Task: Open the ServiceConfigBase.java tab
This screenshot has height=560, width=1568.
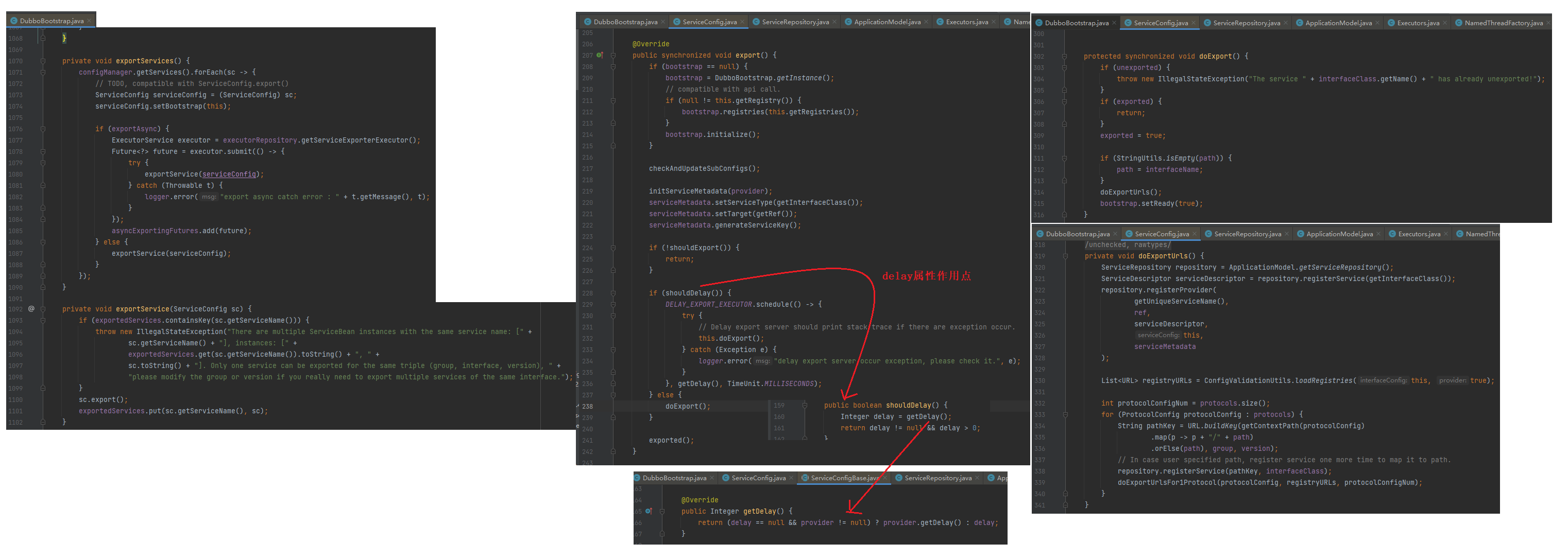Action: tap(844, 479)
